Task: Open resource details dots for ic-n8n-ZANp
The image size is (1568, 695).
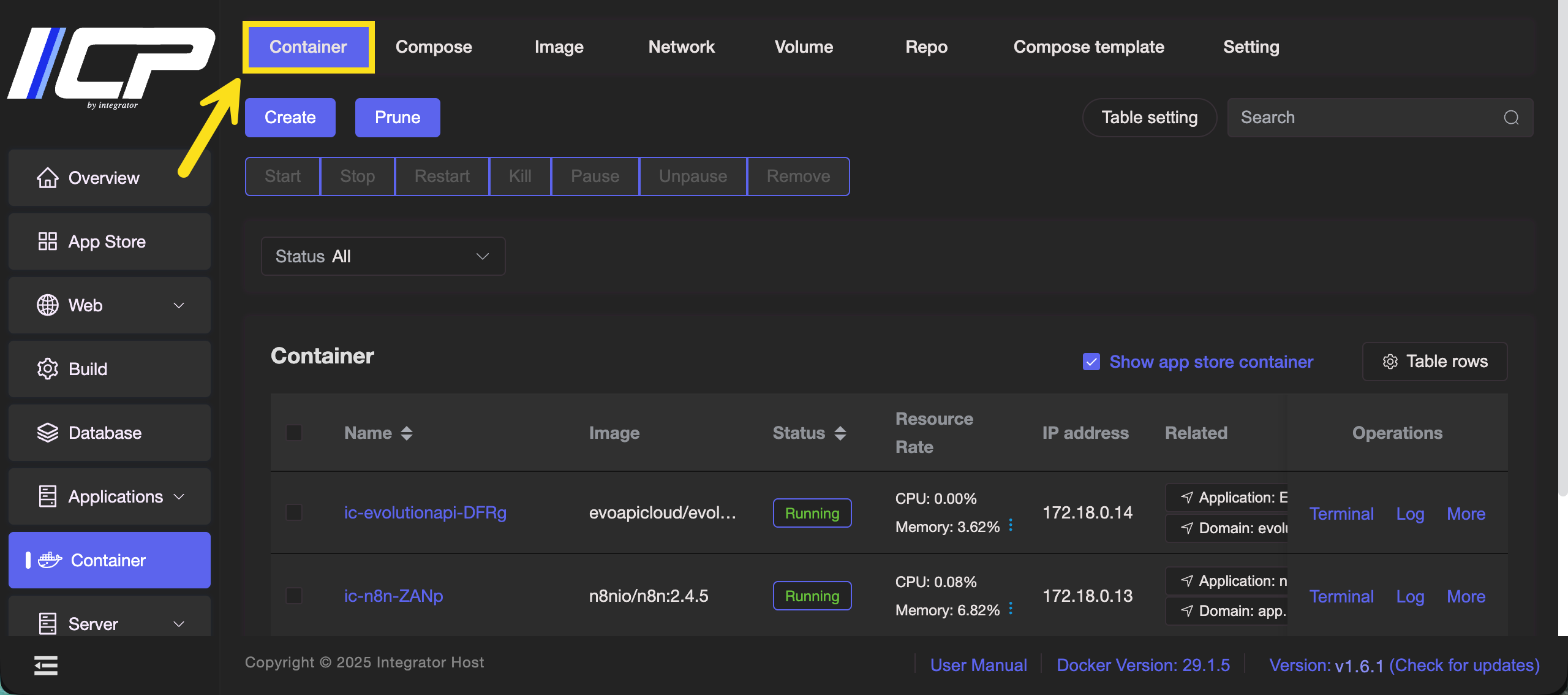Action: [x=1011, y=609]
